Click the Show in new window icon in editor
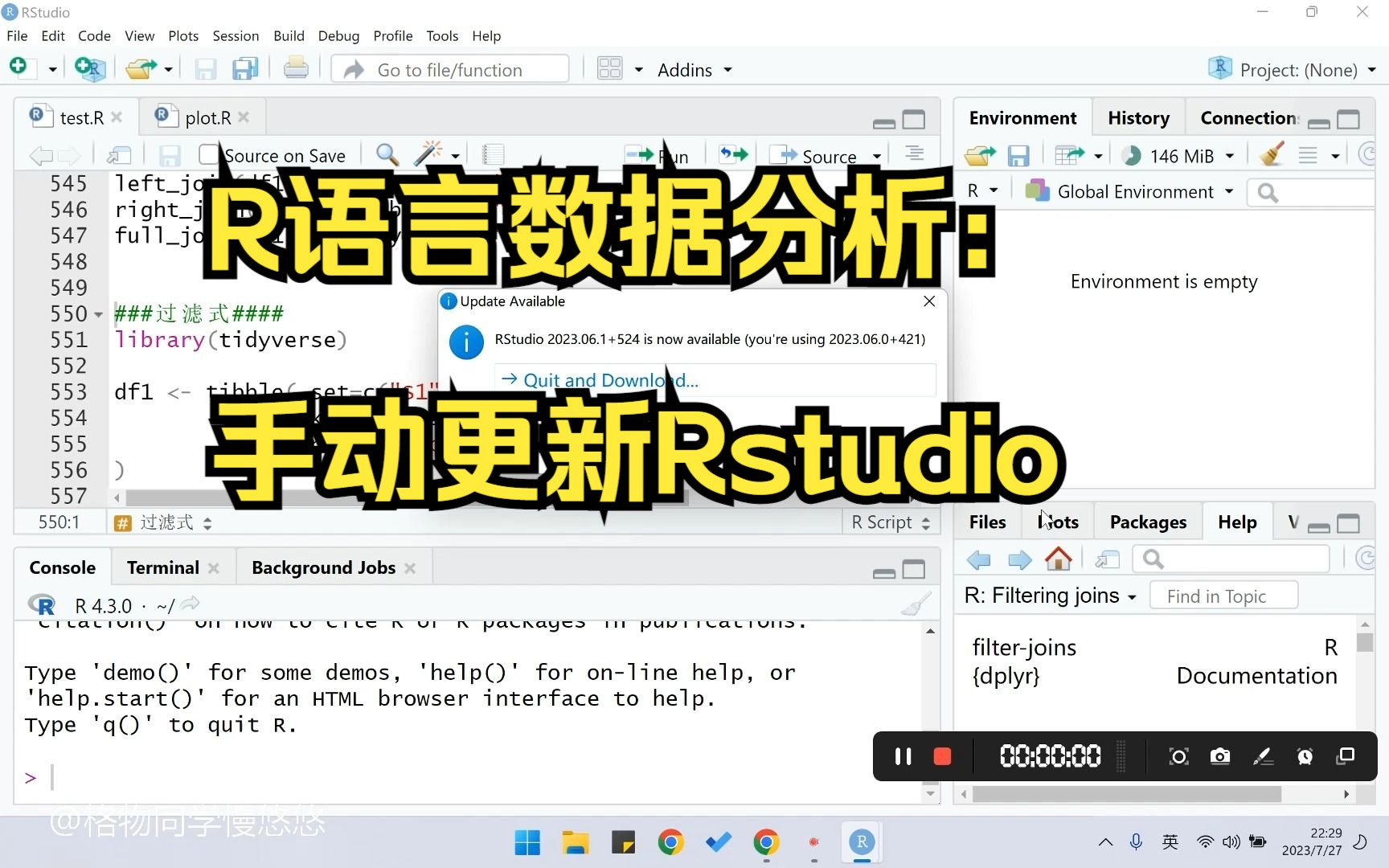The height and width of the screenshot is (868, 1389). pos(119,155)
